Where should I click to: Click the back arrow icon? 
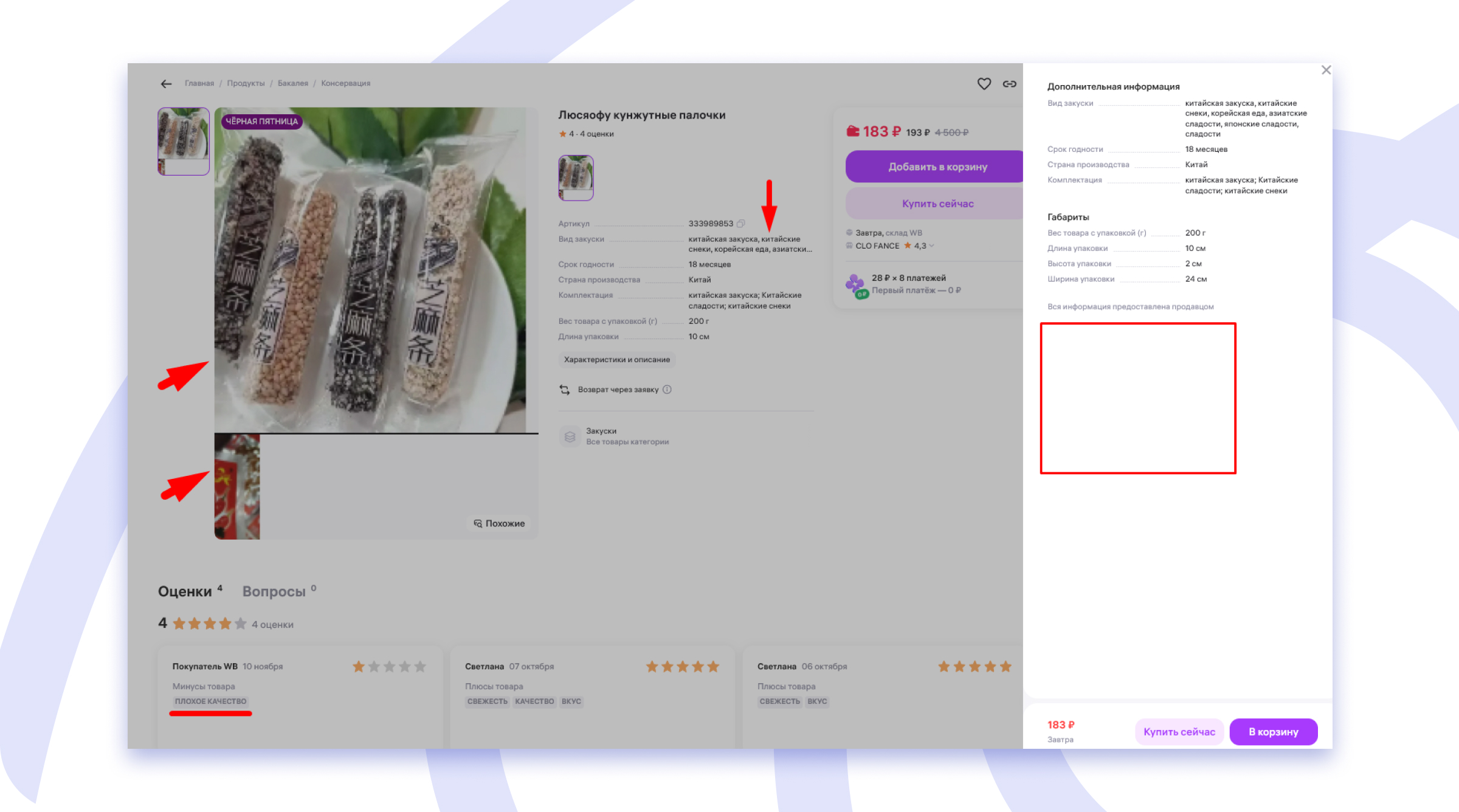coord(166,84)
